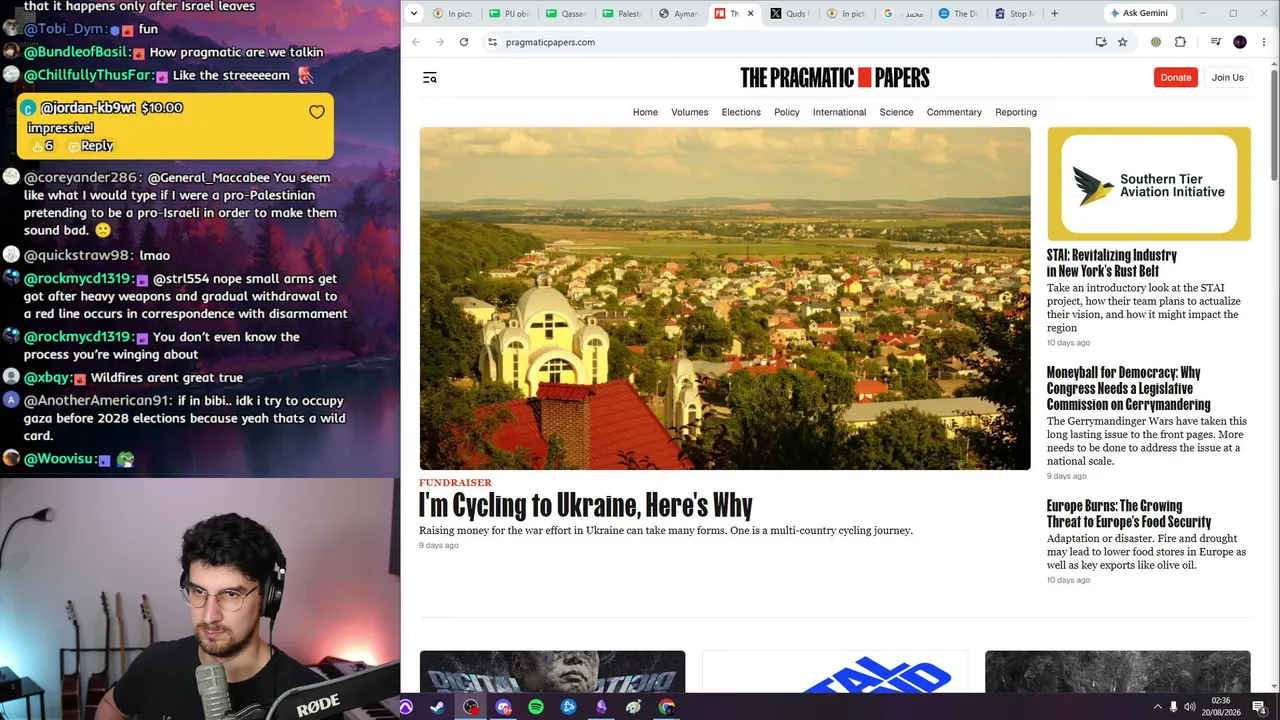Go to the Policy section
This screenshot has height=720, width=1280.
click(x=787, y=112)
